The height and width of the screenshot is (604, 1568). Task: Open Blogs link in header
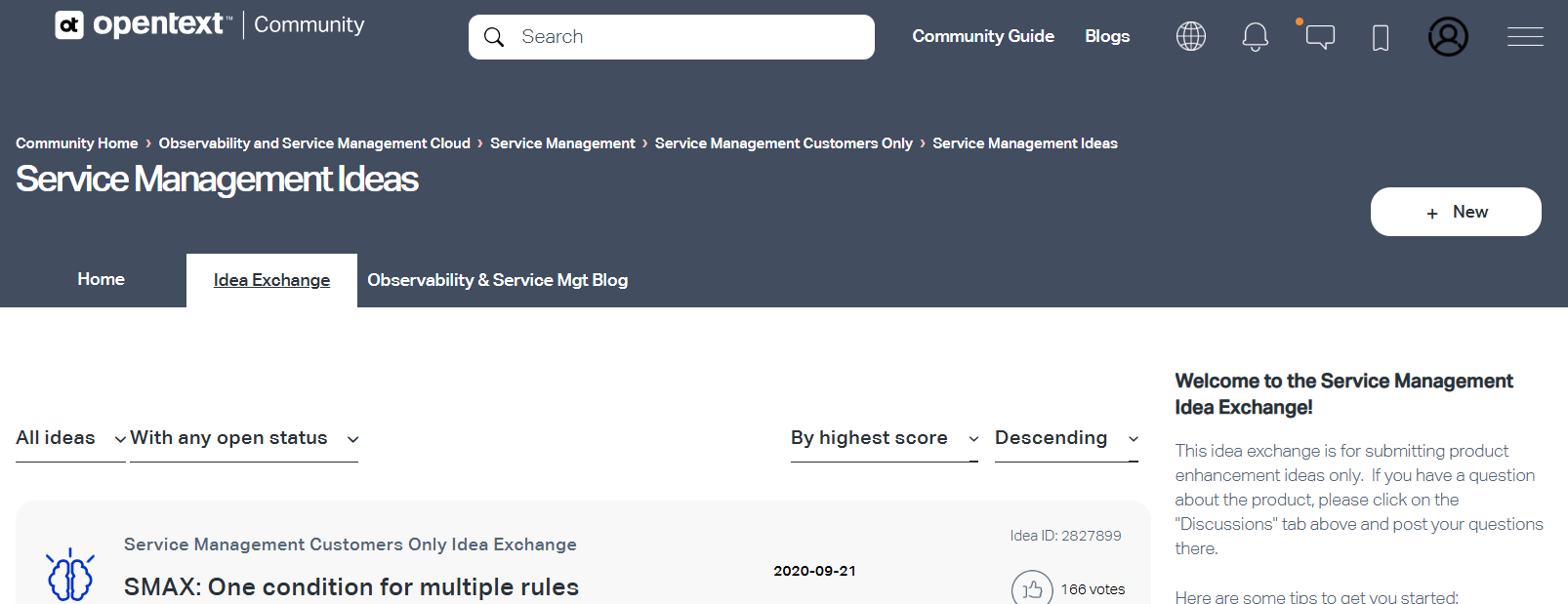coord(1107,36)
